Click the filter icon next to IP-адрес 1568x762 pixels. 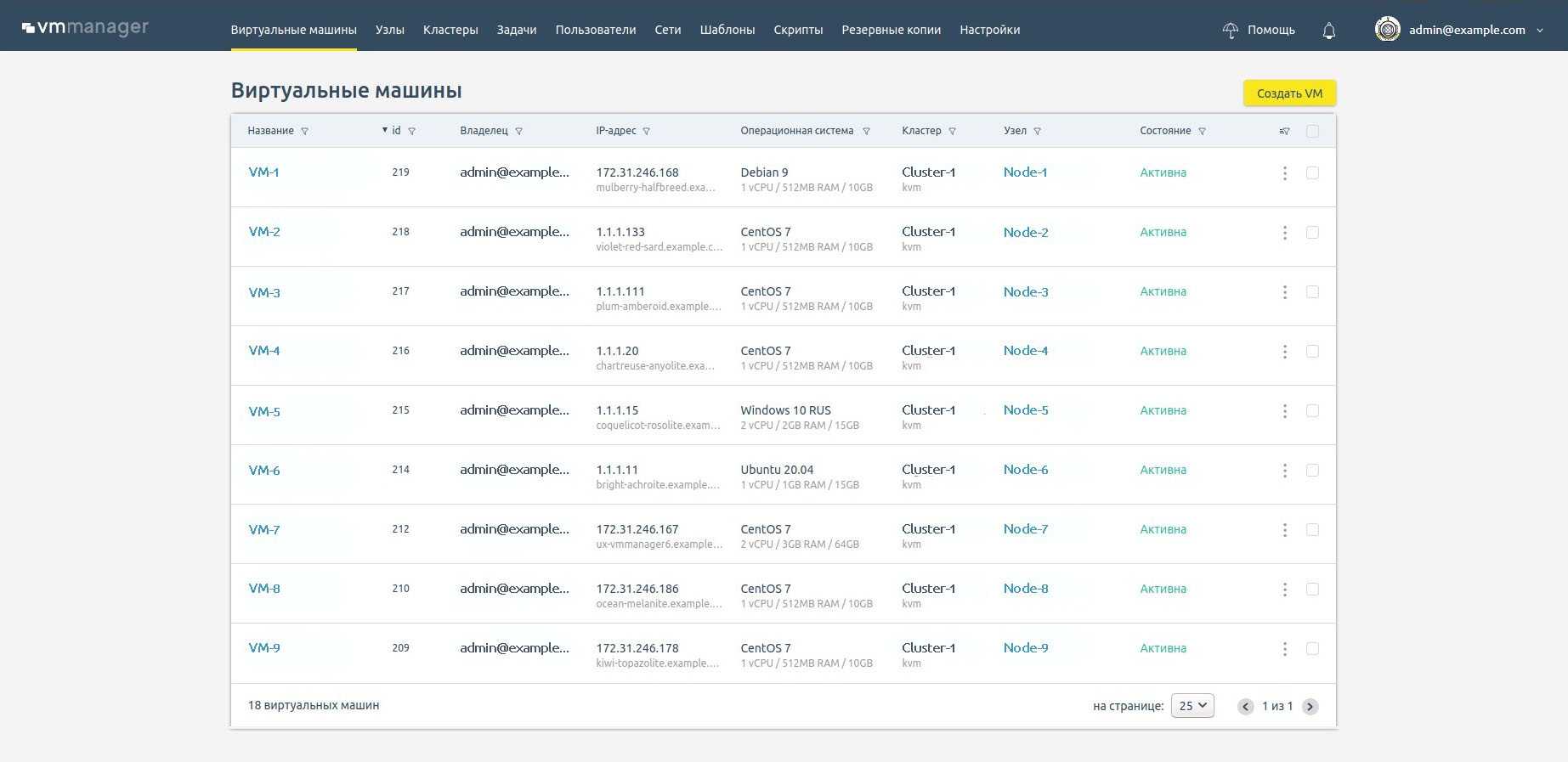[647, 132]
